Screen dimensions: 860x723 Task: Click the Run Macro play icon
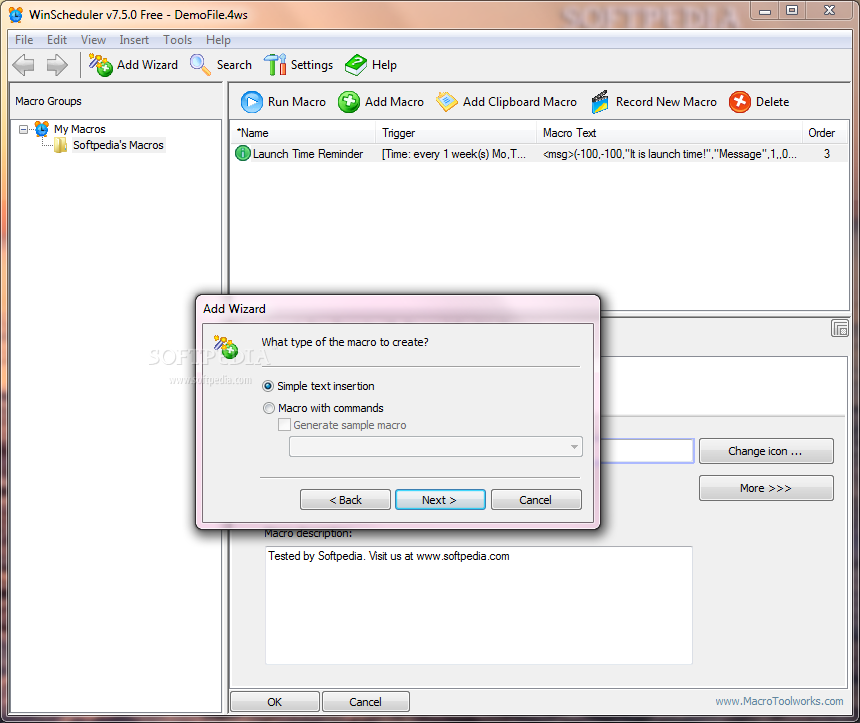click(x=252, y=102)
